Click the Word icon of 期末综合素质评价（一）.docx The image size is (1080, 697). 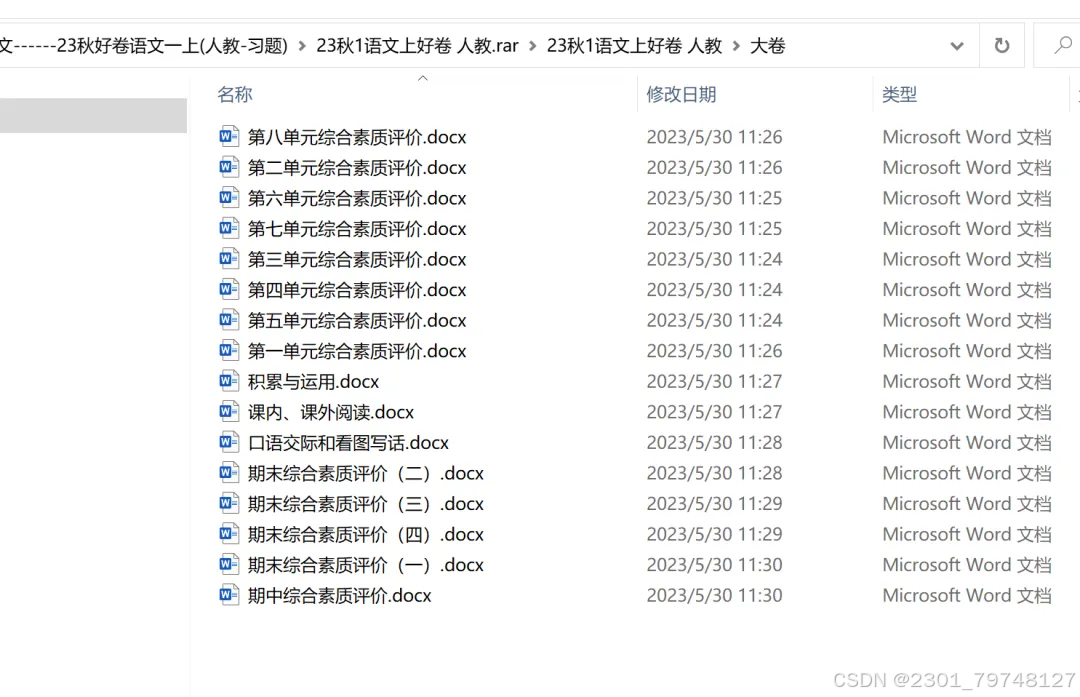click(x=229, y=564)
